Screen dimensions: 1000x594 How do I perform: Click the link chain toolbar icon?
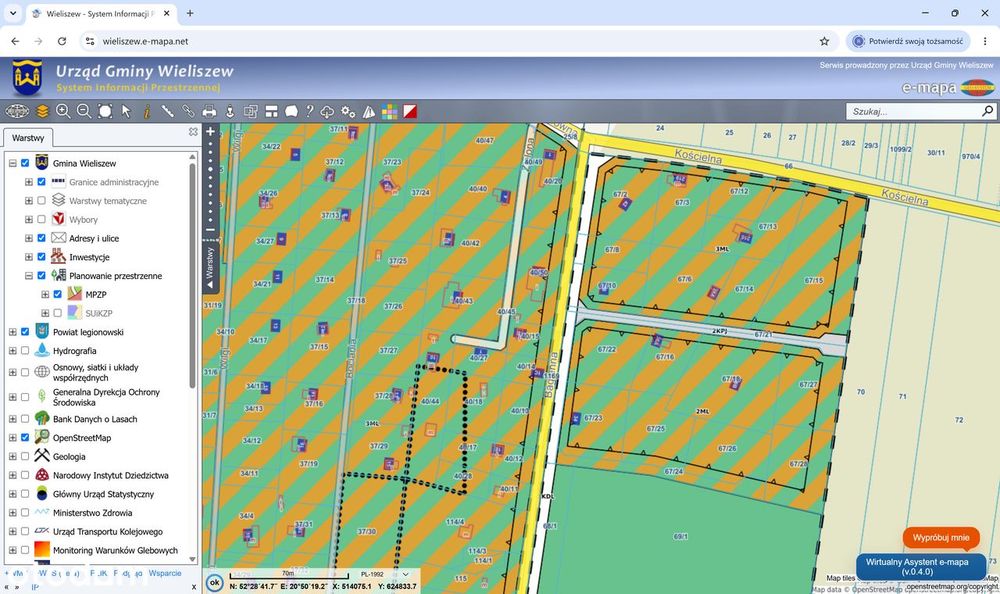188,112
